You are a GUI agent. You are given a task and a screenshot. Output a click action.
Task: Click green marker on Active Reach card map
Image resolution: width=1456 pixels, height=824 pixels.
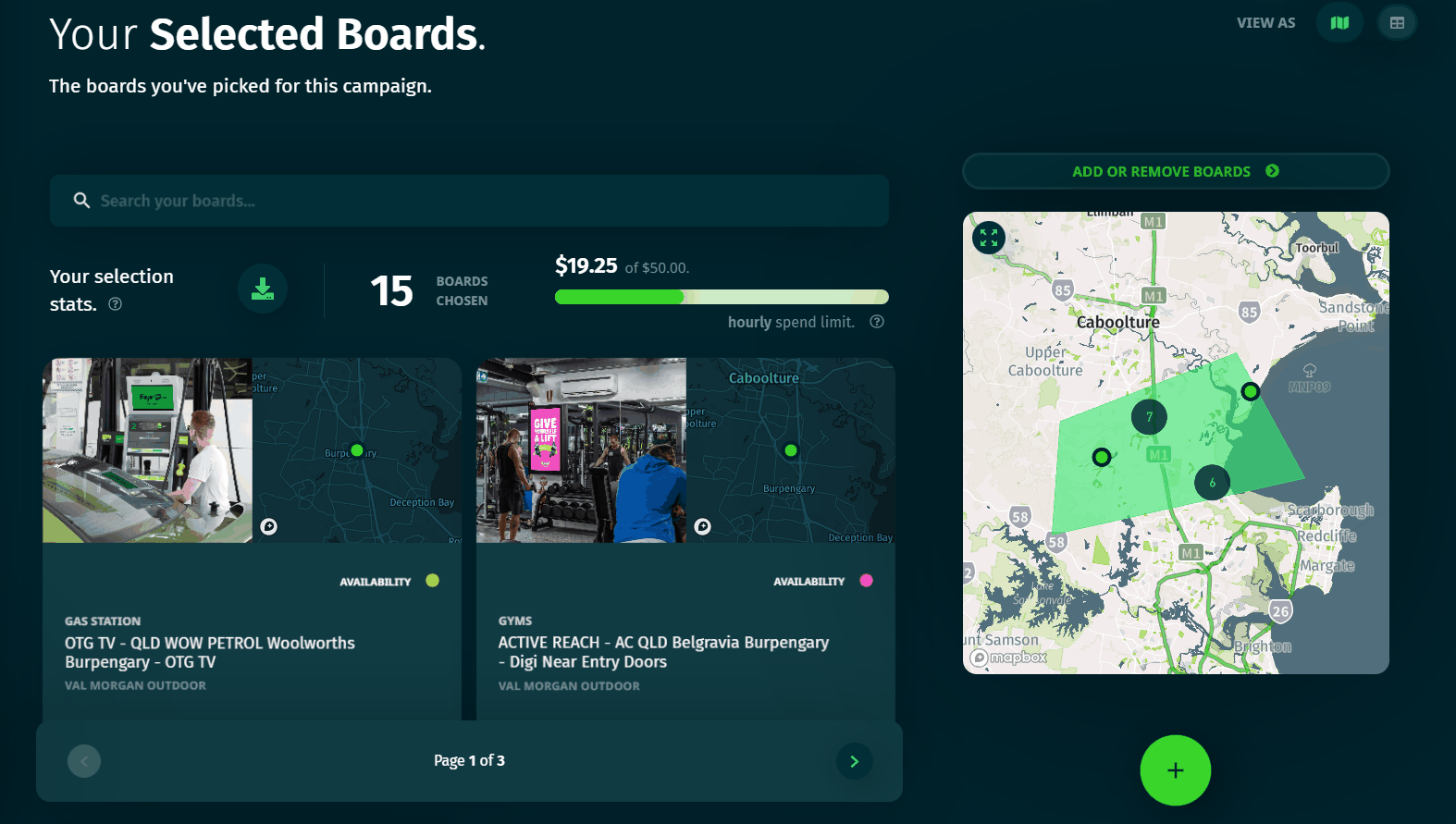point(791,450)
